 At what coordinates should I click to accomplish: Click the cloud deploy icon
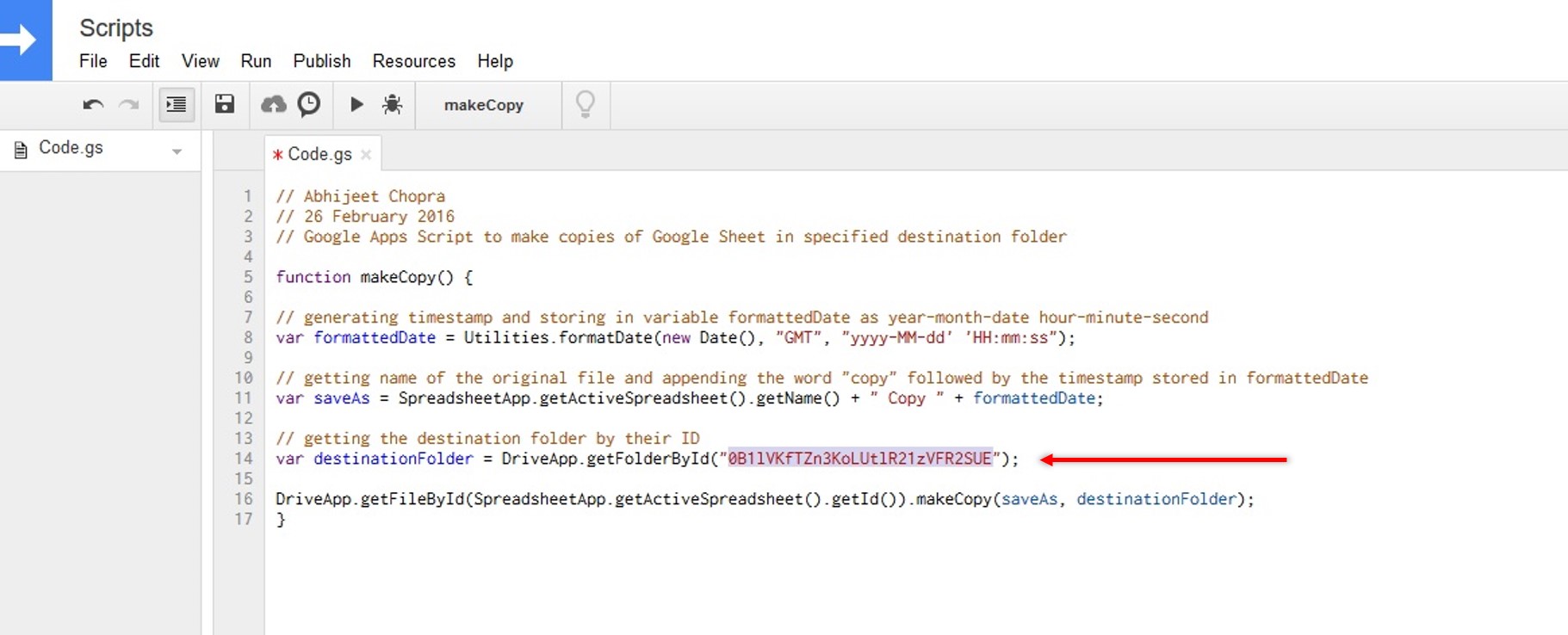273,105
